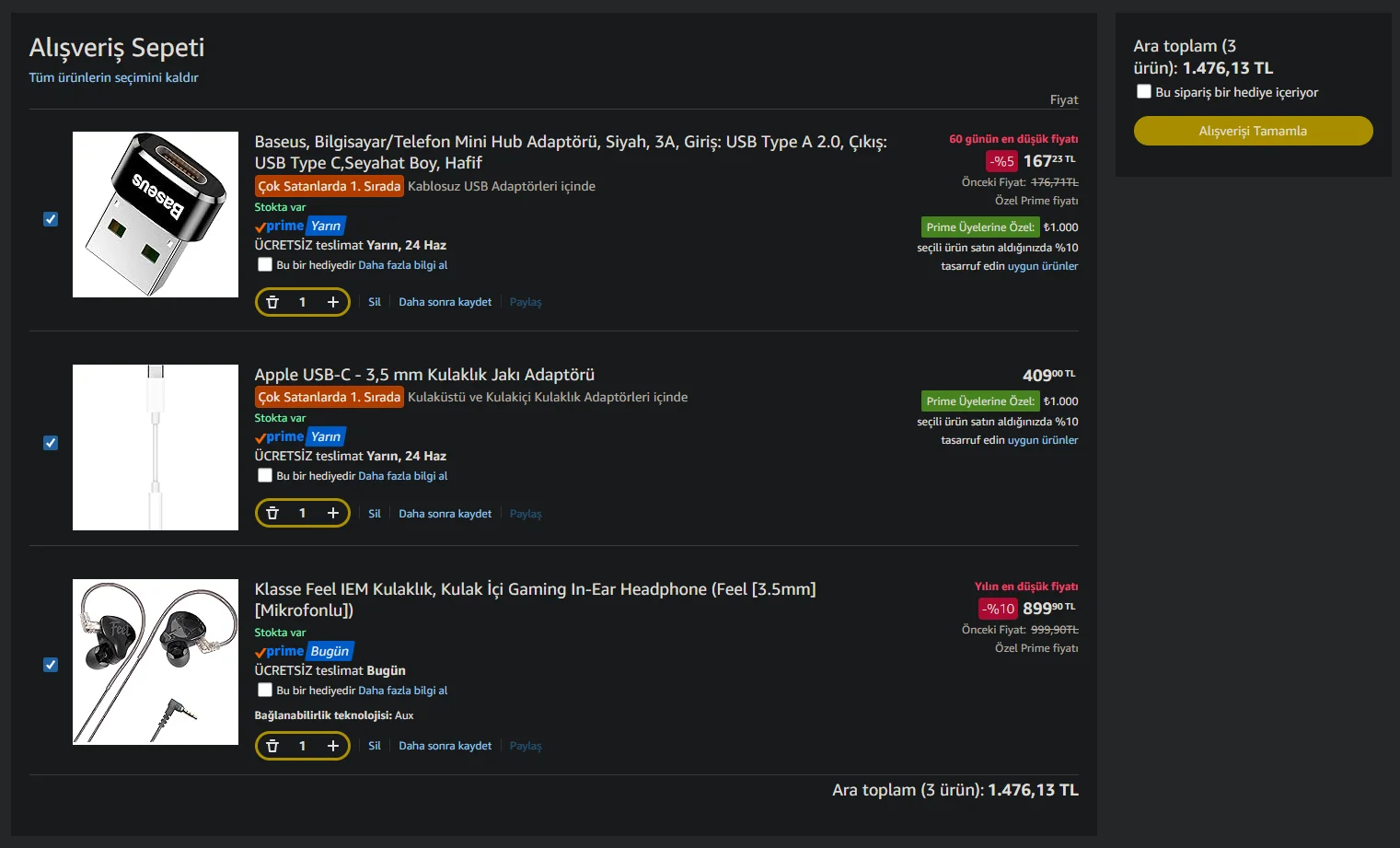1400x848 pixels.
Task: Click 'Kulaküstü ve Kulakiçi Kulaklık Adaptörleri içinde' link
Action: [x=548, y=397]
